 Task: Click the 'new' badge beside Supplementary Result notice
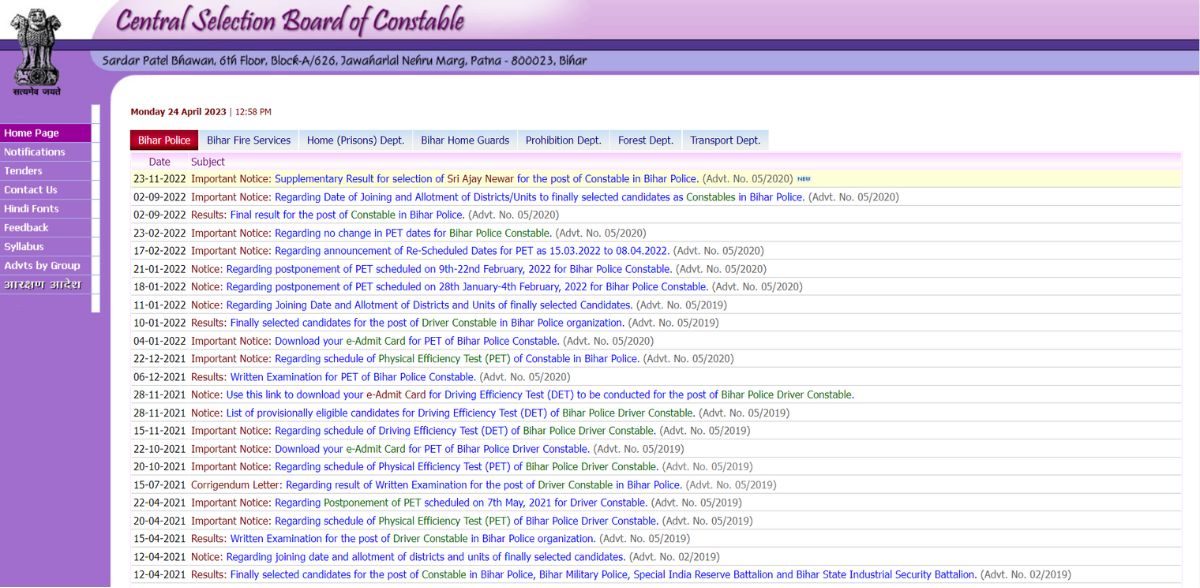(x=804, y=178)
